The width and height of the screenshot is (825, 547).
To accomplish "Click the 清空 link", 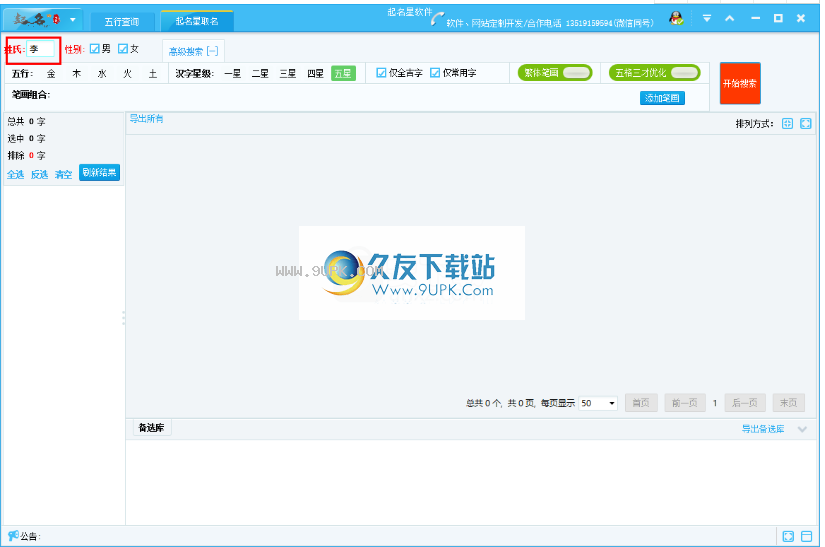I will click(63, 175).
